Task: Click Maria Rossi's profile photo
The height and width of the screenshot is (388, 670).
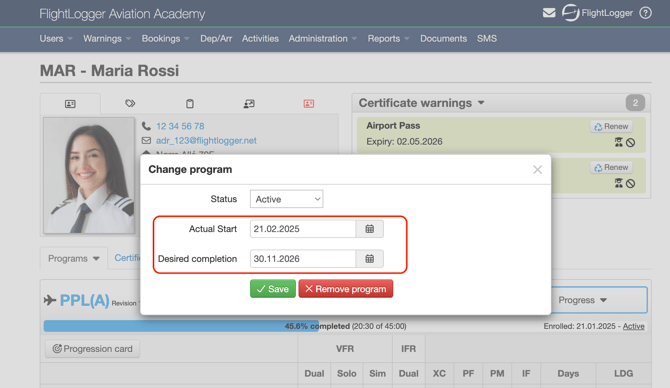Action: tap(89, 176)
